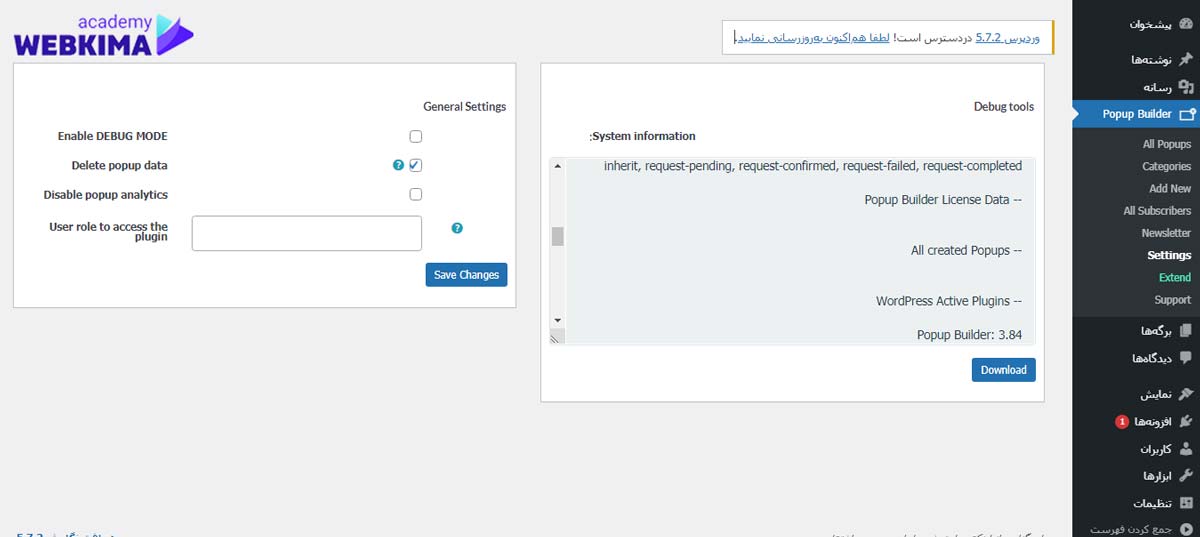Image resolution: width=1200 pixels, height=537 pixels.
Task: Click the system information scroll down arrow
Action: coord(557,320)
